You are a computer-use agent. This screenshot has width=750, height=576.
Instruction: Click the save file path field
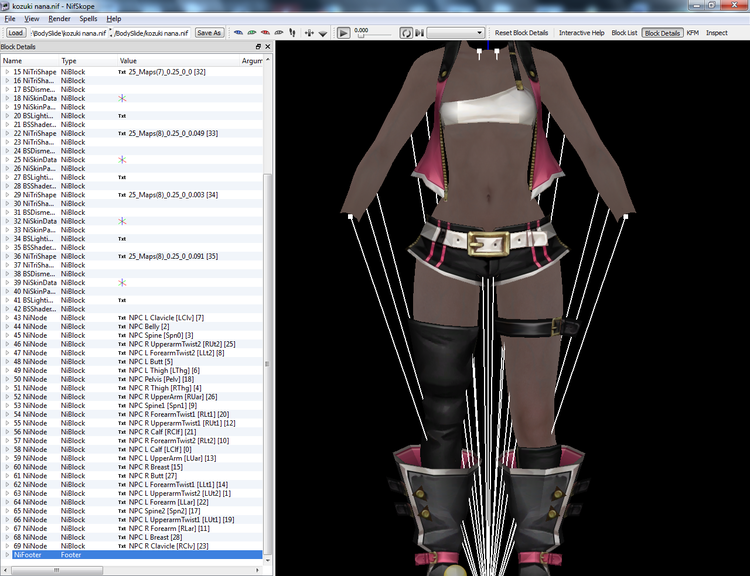pyautogui.click(x=152, y=33)
